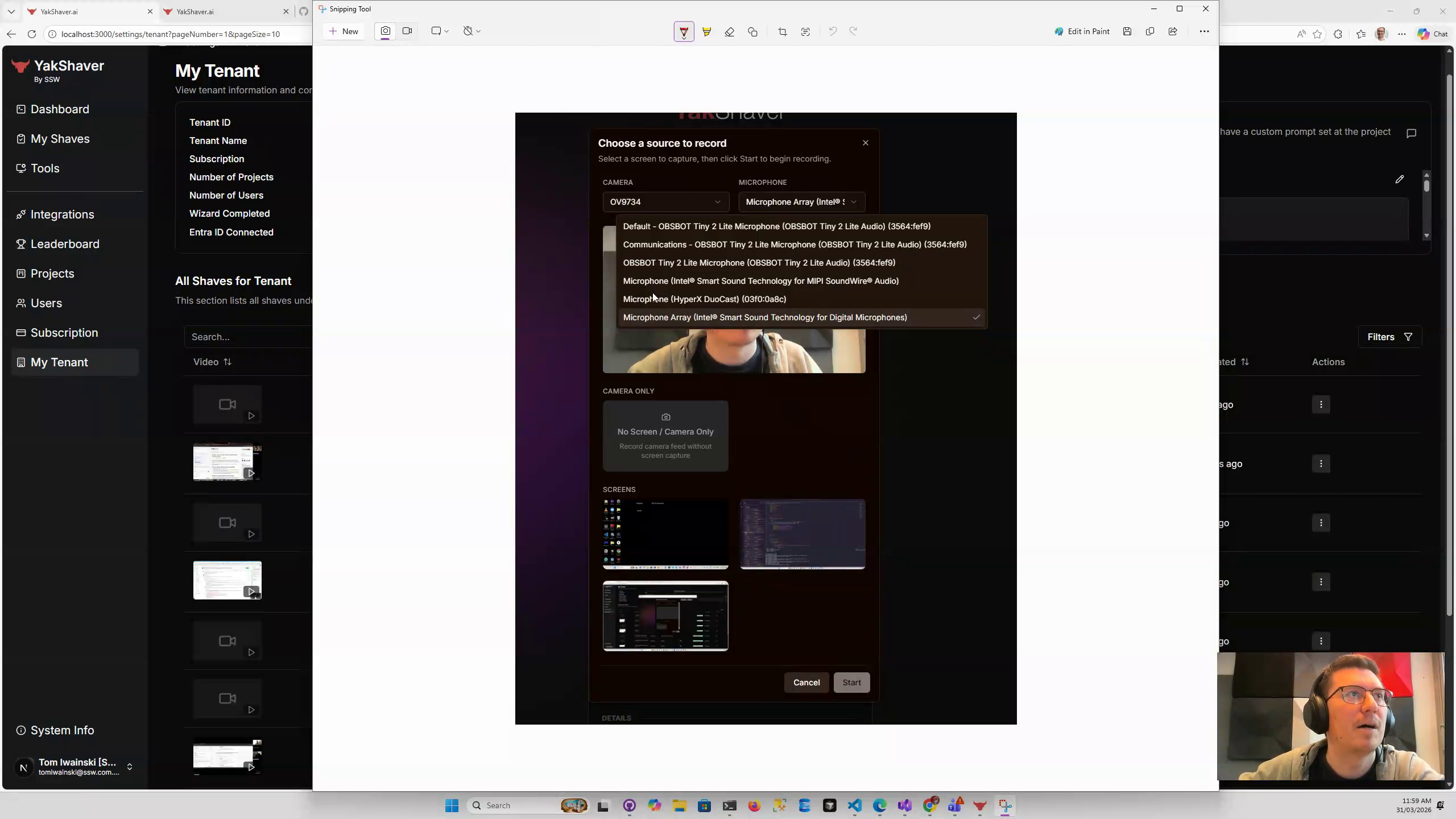
Task: Open the shapes tool
Action: pyautogui.click(x=752, y=32)
